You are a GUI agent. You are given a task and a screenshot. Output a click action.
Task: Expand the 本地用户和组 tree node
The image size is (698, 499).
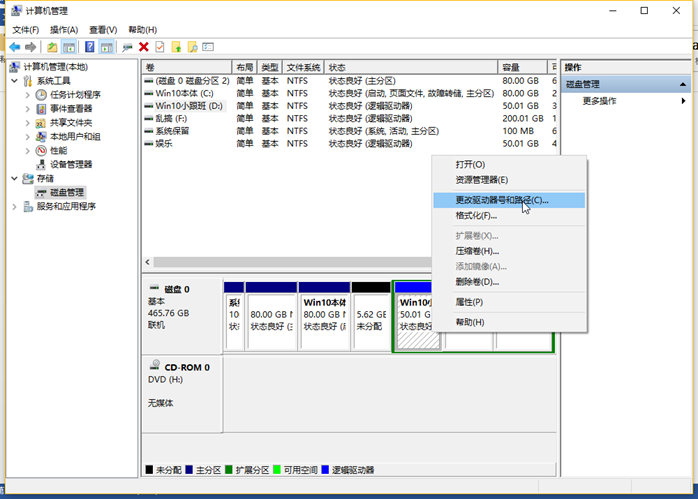point(27,137)
